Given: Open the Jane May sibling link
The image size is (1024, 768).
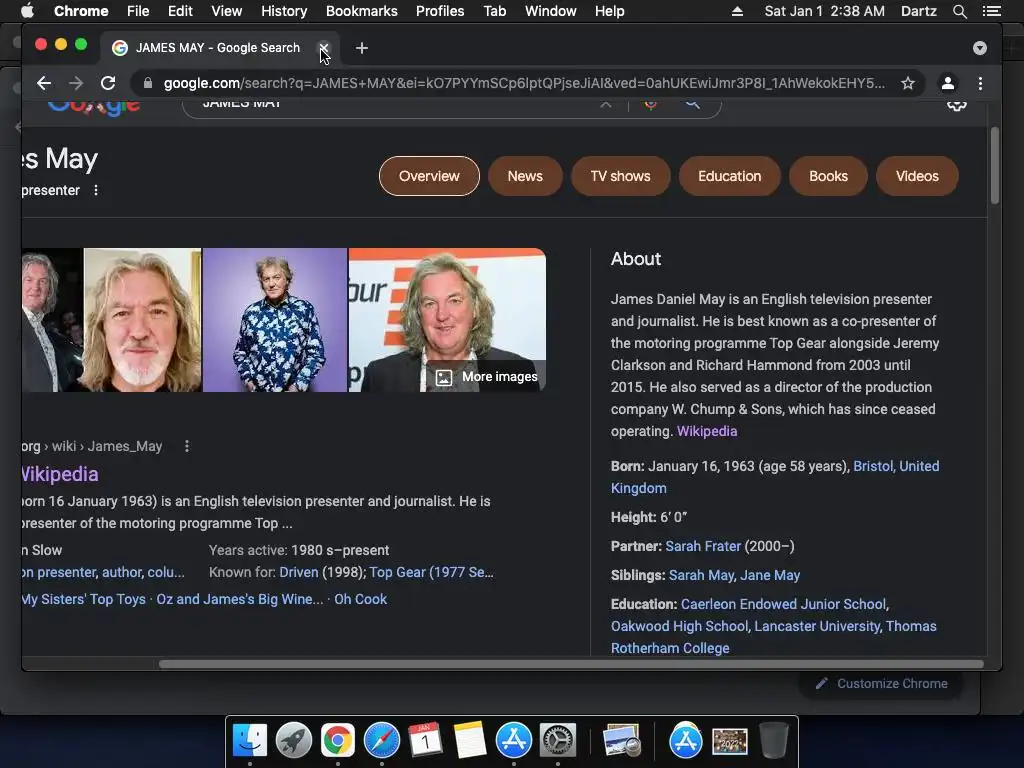Looking at the screenshot, I should [x=770, y=575].
